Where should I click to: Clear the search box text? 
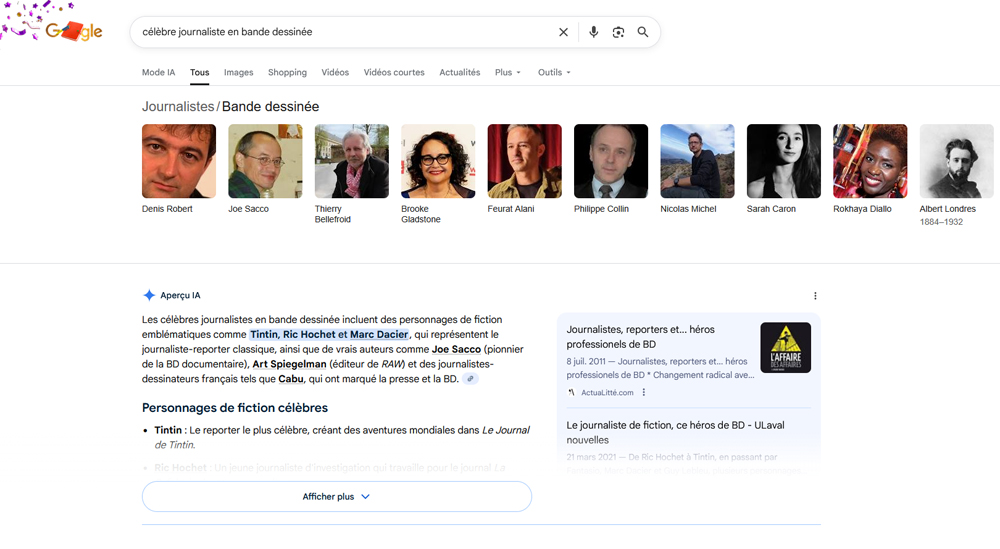pos(563,32)
